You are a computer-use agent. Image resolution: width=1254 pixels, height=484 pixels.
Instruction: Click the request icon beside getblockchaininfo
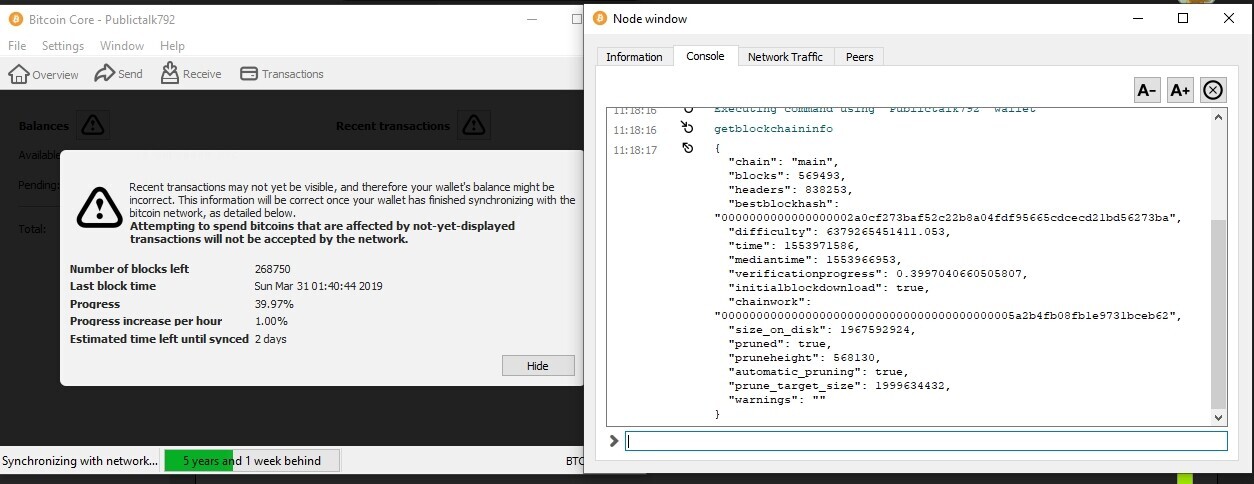click(687, 128)
